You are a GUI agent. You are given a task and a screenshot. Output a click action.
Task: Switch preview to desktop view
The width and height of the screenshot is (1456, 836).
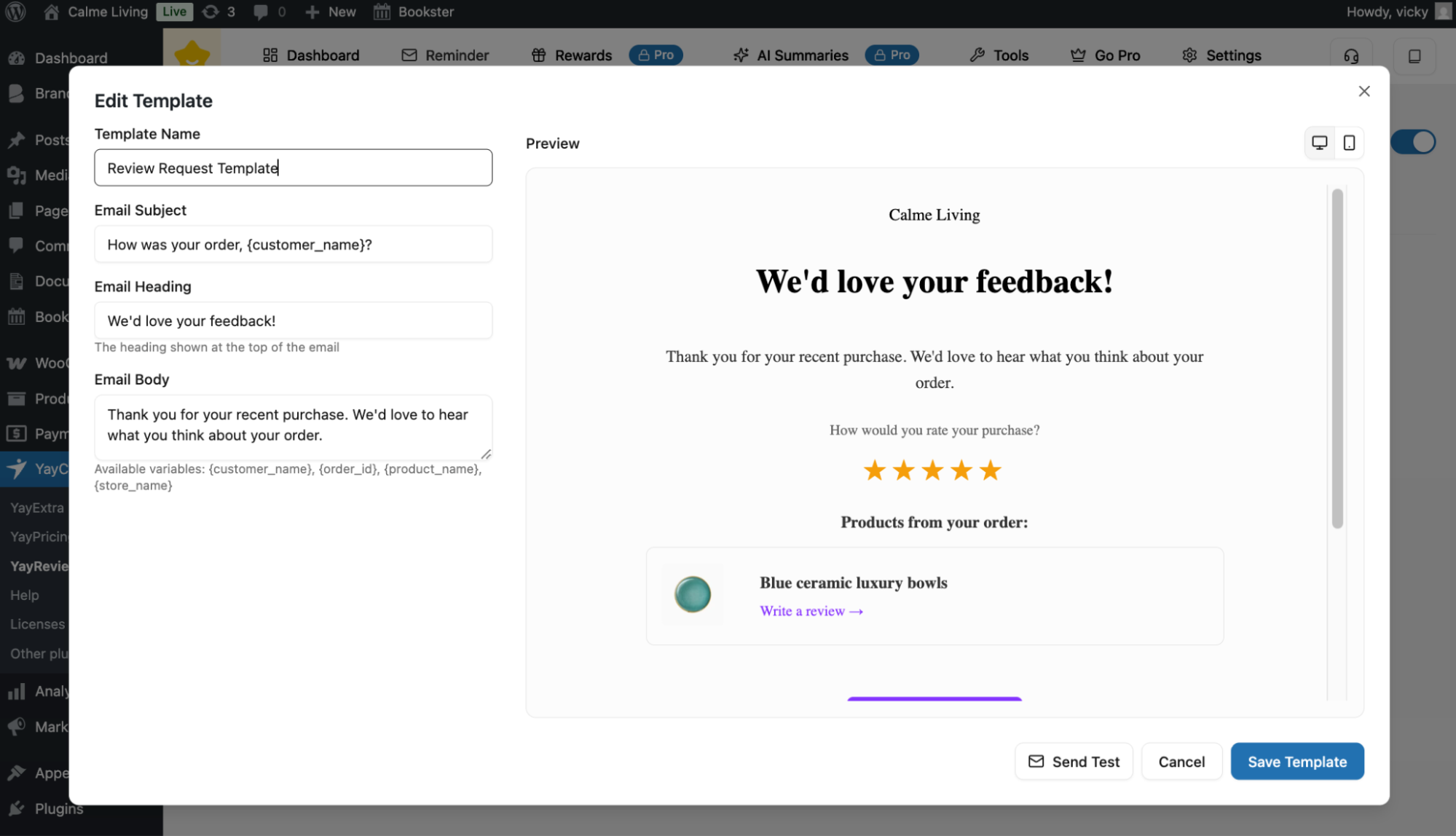point(1319,143)
